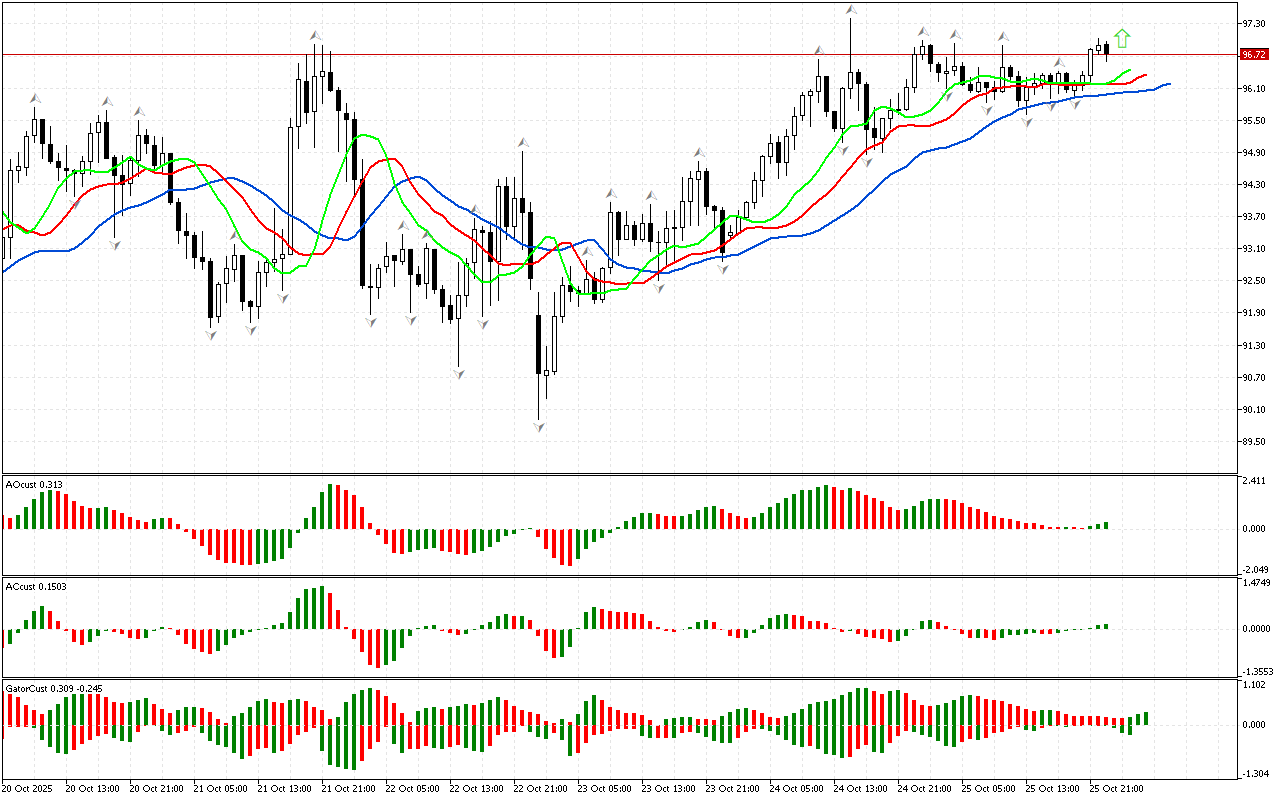The image size is (1280, 800).
Task: Select the right end of blue Alligator line
Action: point(1167,84)
